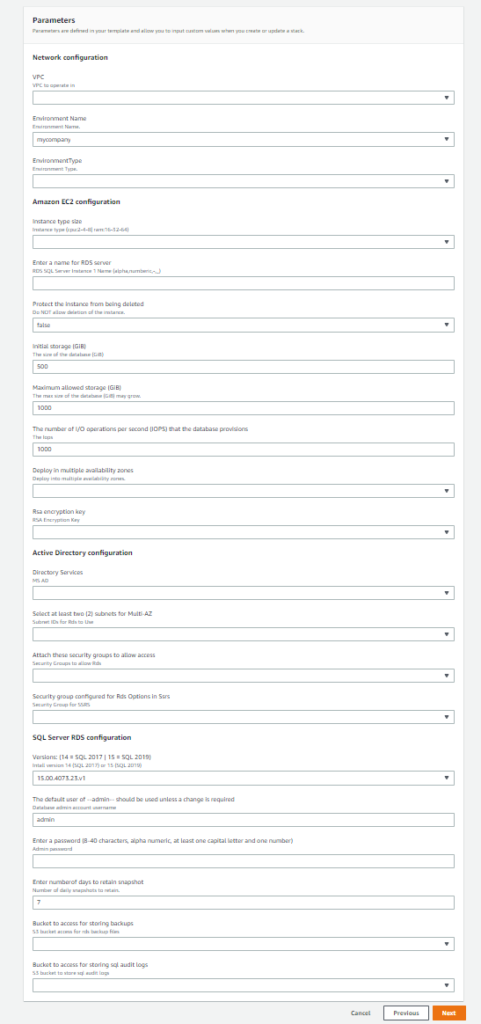This screenshot has width=481, height=1024.
Task: Open the Rsa encryption key dropdown
Action: click(x=243, y=532)
